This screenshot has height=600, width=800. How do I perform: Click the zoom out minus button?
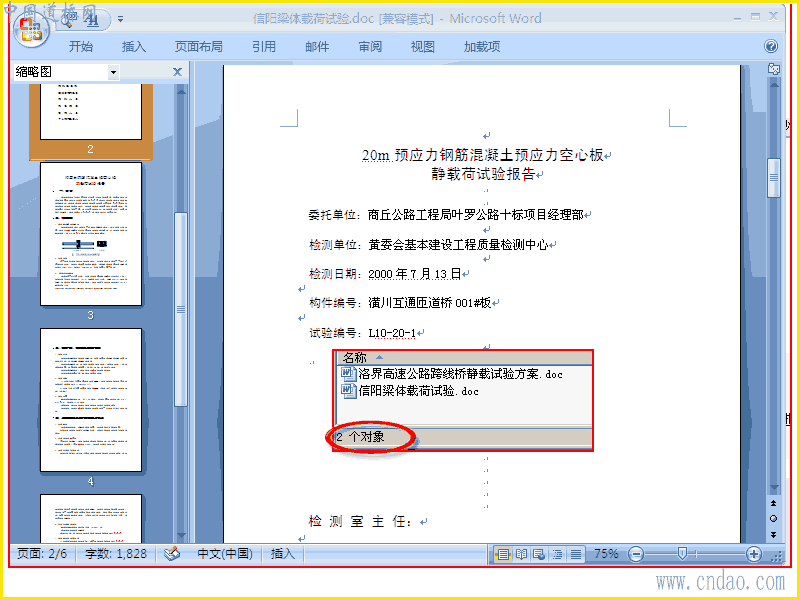point(636,554)
